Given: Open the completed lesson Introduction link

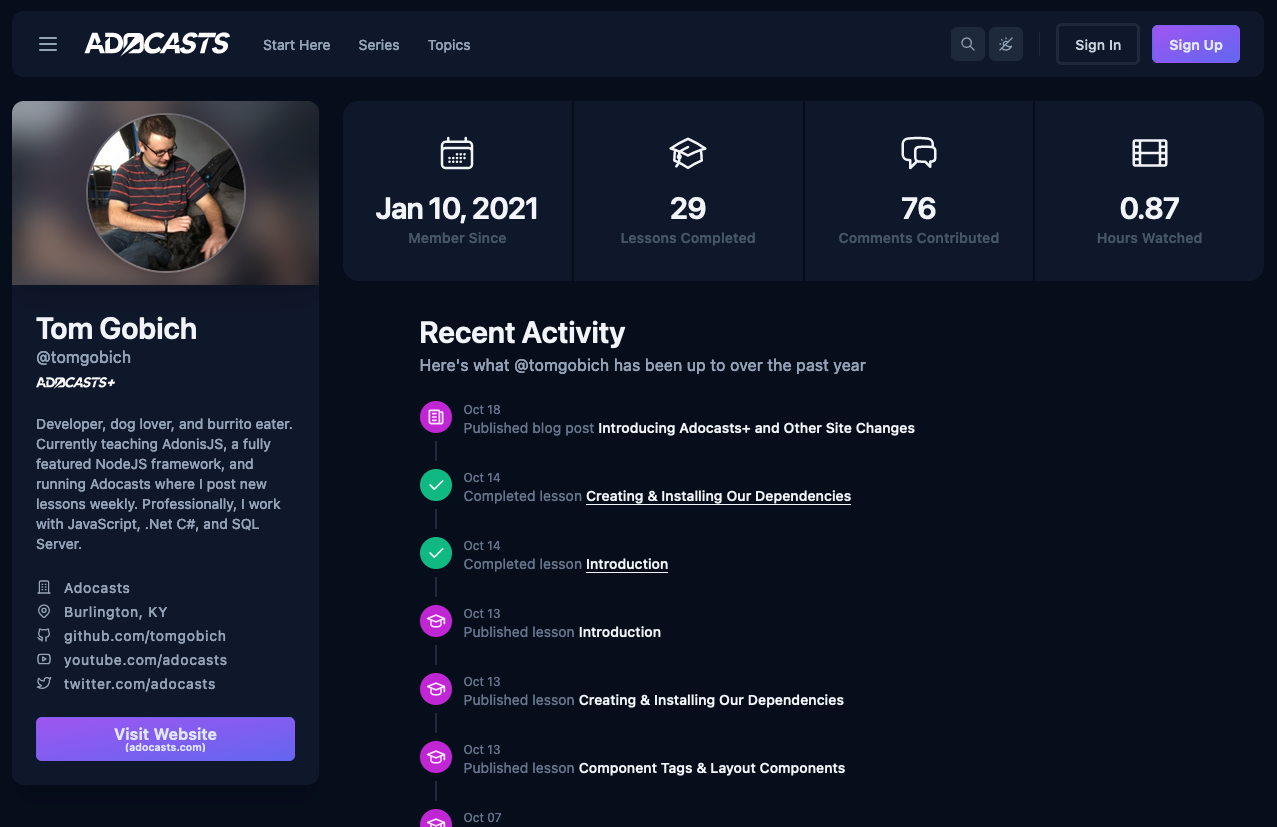Looking at the screenshot, I should pyautogui.click(x=627, y=564).
